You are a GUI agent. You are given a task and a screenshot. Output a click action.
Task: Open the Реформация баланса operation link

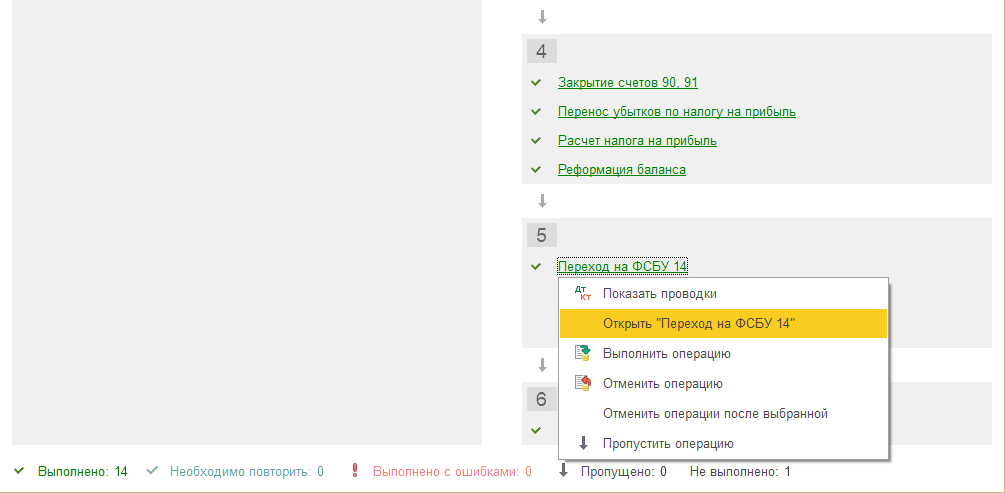pyautogui.click(x=621, y=170)
